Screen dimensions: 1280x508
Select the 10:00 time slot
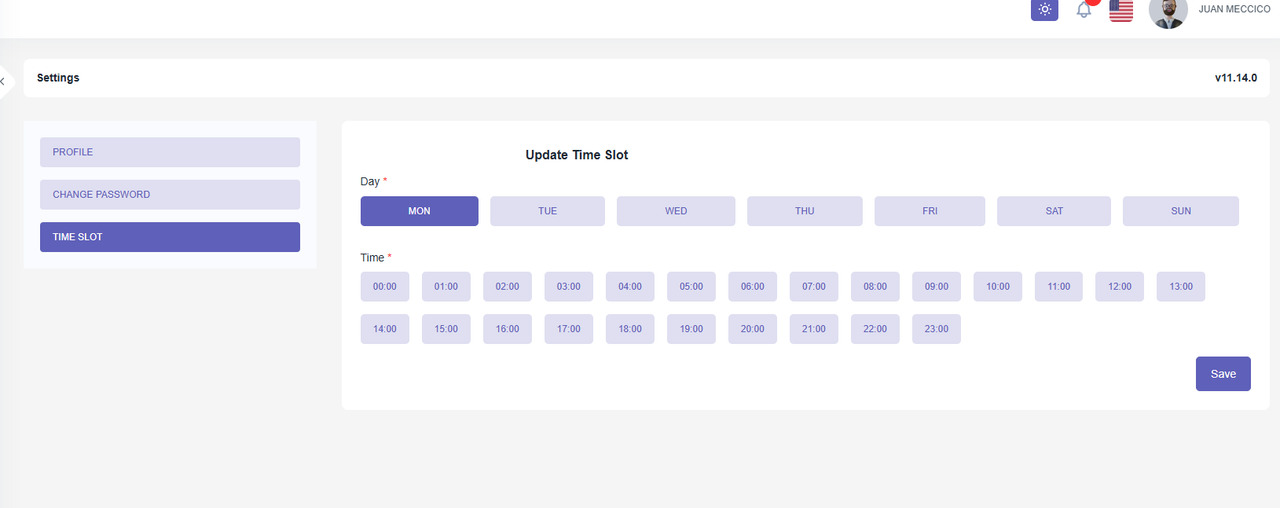(x=998, y=287)
